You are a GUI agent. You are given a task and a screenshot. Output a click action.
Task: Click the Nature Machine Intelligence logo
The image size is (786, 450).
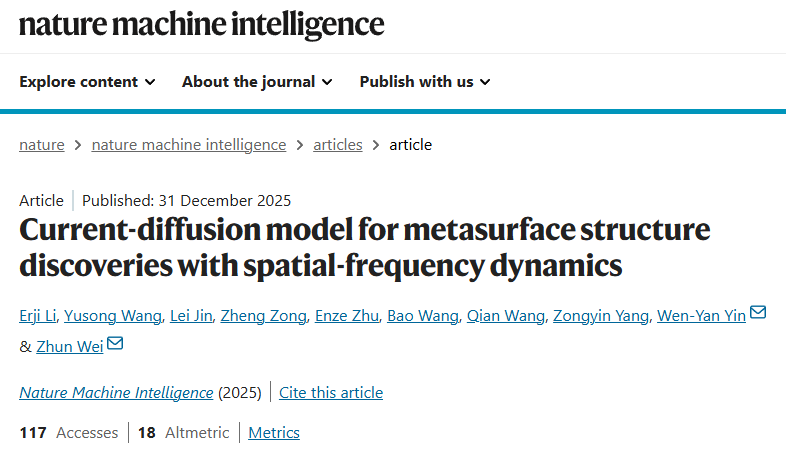(x=201, y=23)
